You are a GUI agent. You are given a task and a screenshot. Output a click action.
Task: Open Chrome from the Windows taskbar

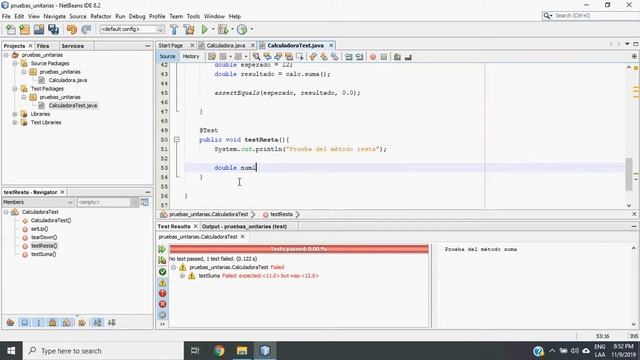click(219, 351)
